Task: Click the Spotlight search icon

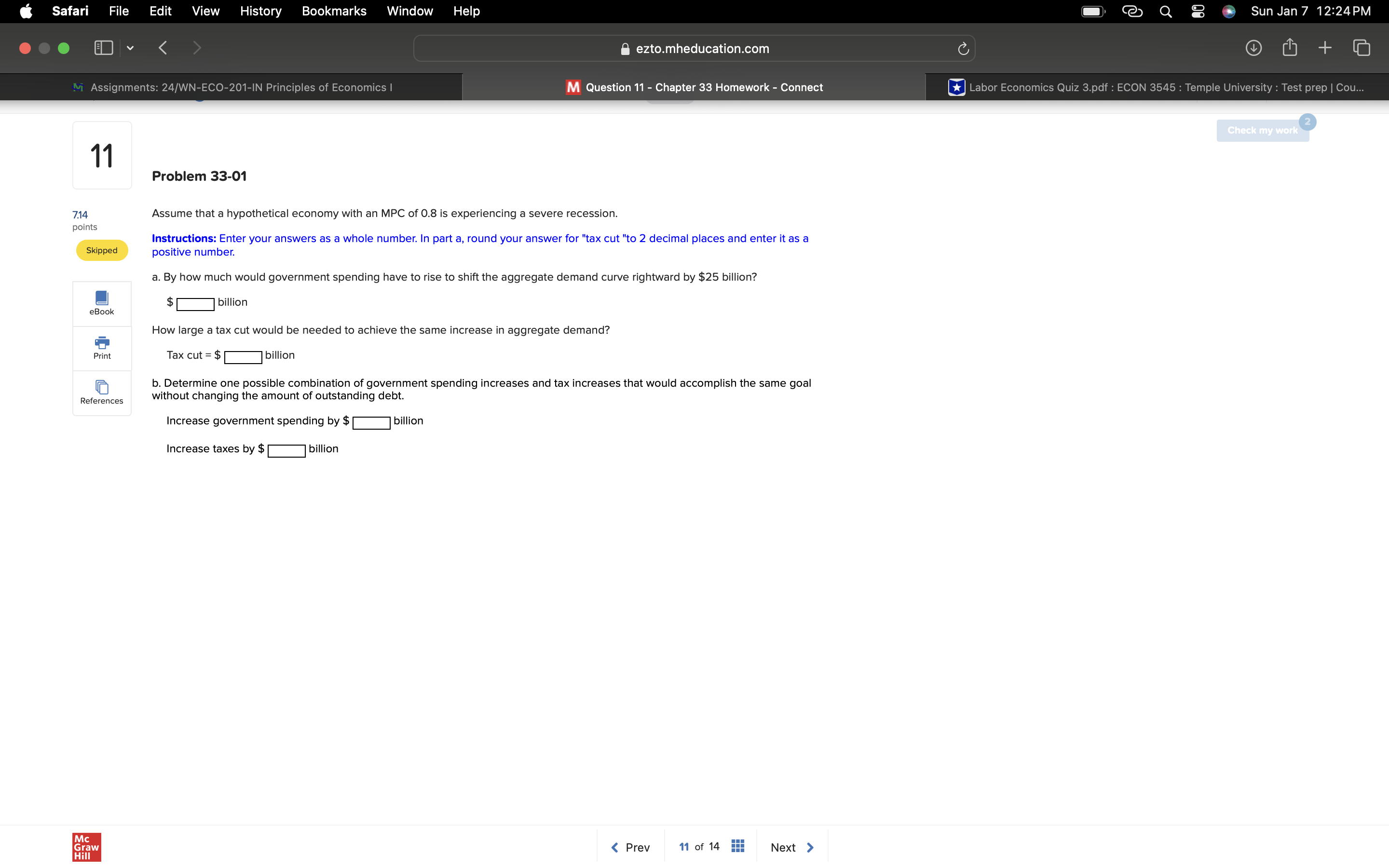Action: tap(1166, 11)
